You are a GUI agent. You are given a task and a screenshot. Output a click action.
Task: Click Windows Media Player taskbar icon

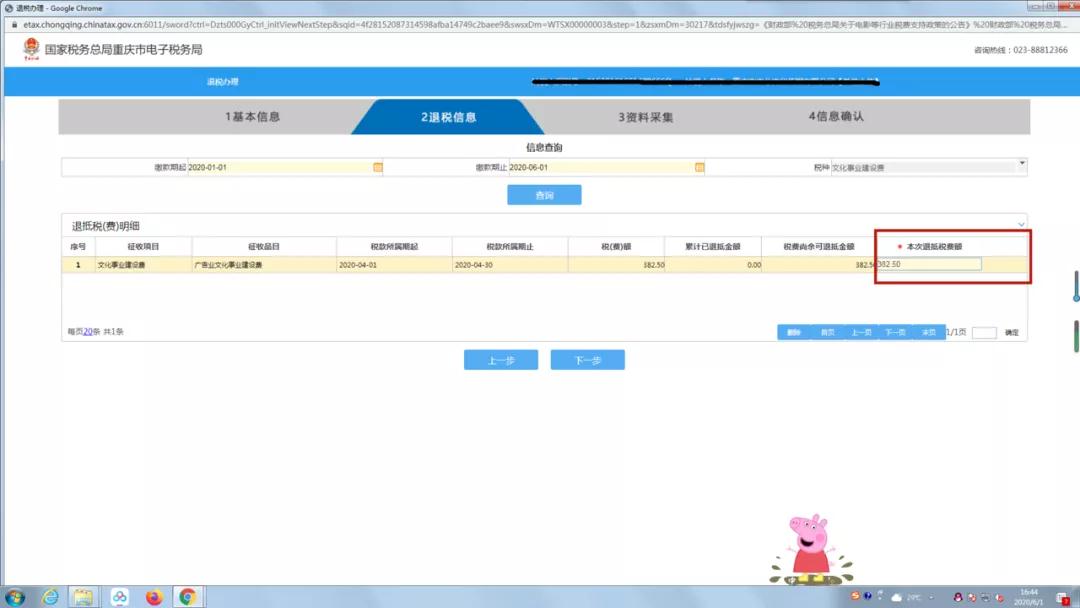click(119, 597)
